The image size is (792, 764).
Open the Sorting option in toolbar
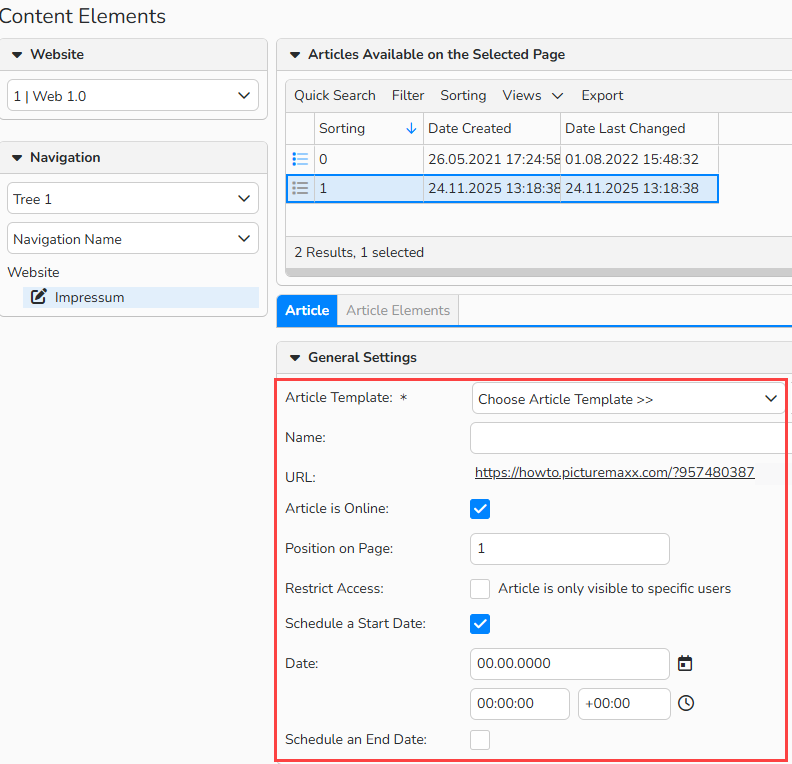pyautogui.click(x=463, y=95)
